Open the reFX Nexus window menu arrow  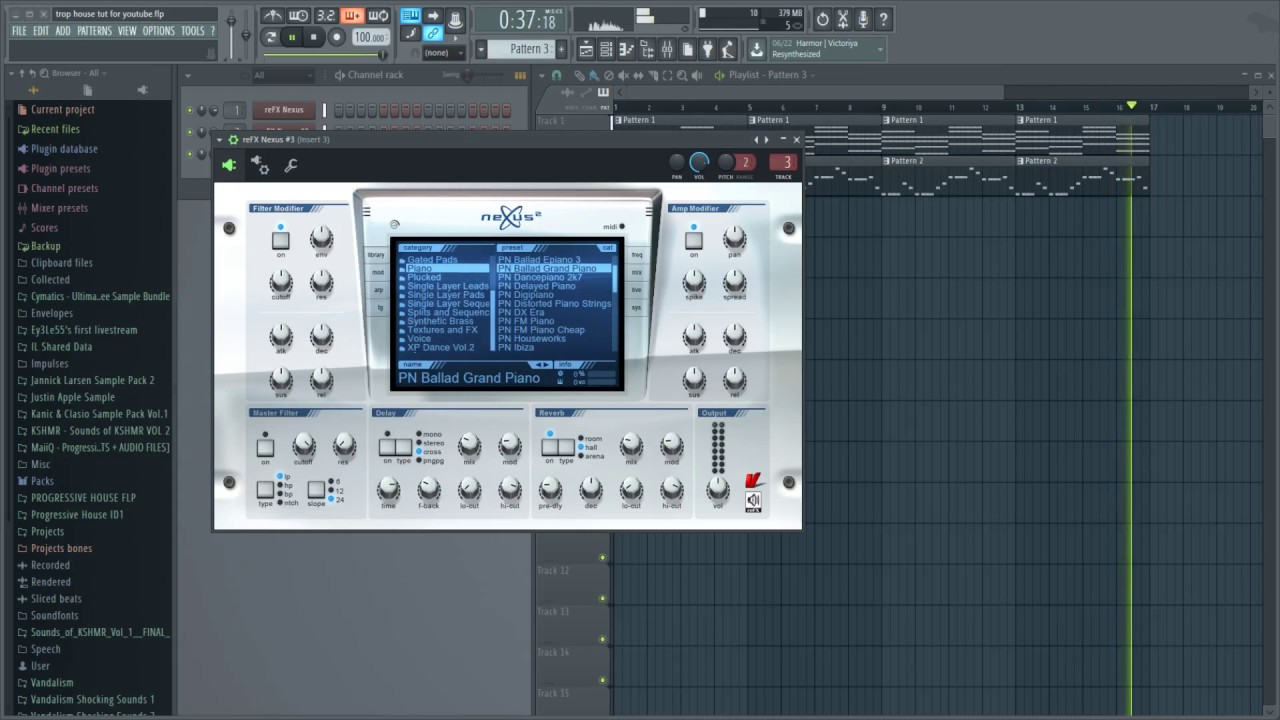coord(220,139)
